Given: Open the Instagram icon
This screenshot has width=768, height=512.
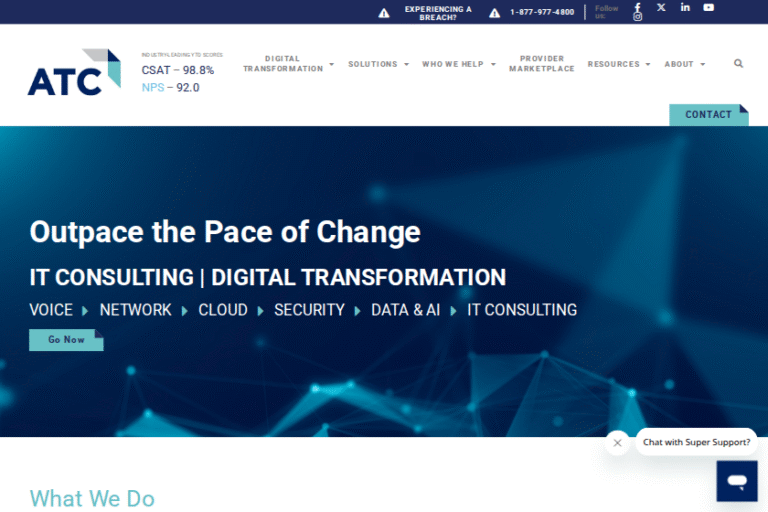Looking at the screenshot, I should [637, 17].
